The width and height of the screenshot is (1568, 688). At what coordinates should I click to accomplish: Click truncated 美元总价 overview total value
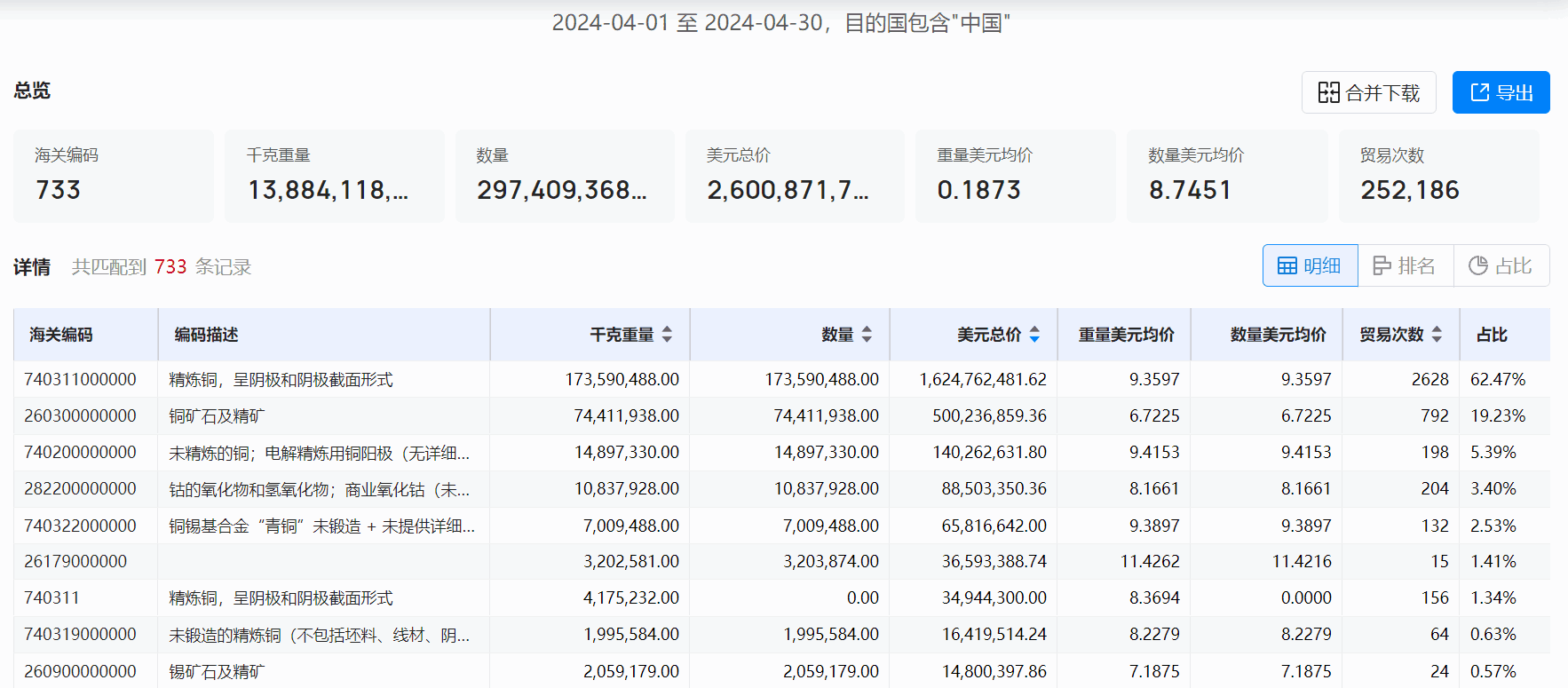click(788, 190)
